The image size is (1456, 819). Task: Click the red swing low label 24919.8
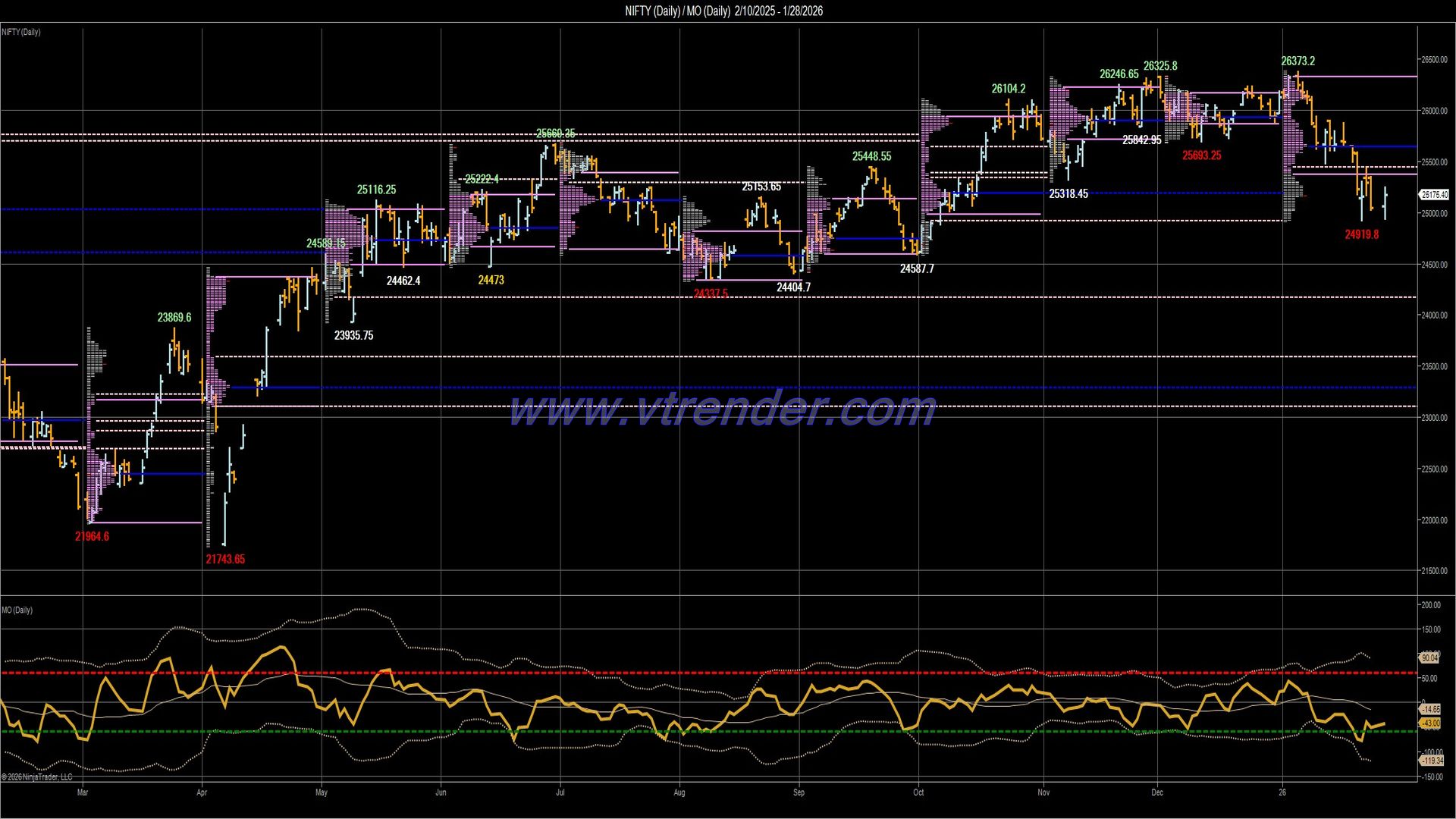coord(1361,234)
